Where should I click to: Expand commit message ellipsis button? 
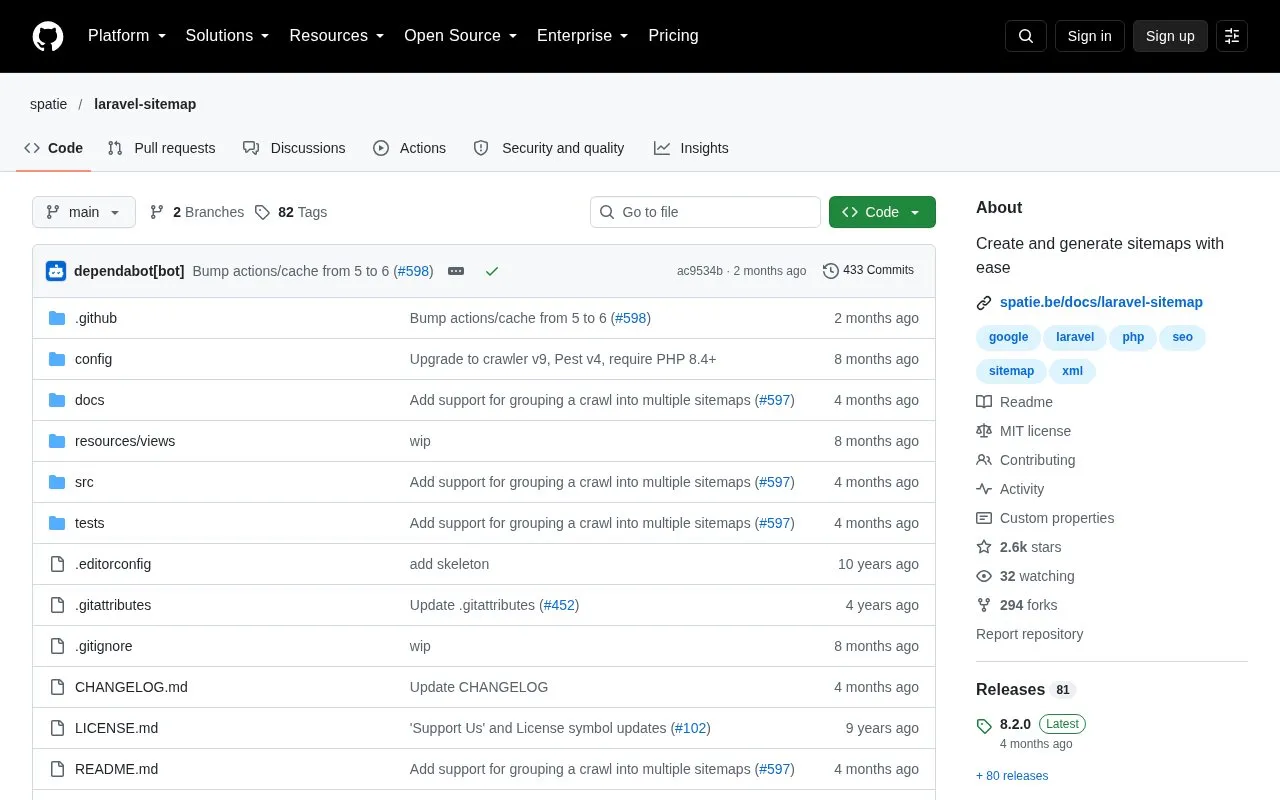click(x=456, y=271)
